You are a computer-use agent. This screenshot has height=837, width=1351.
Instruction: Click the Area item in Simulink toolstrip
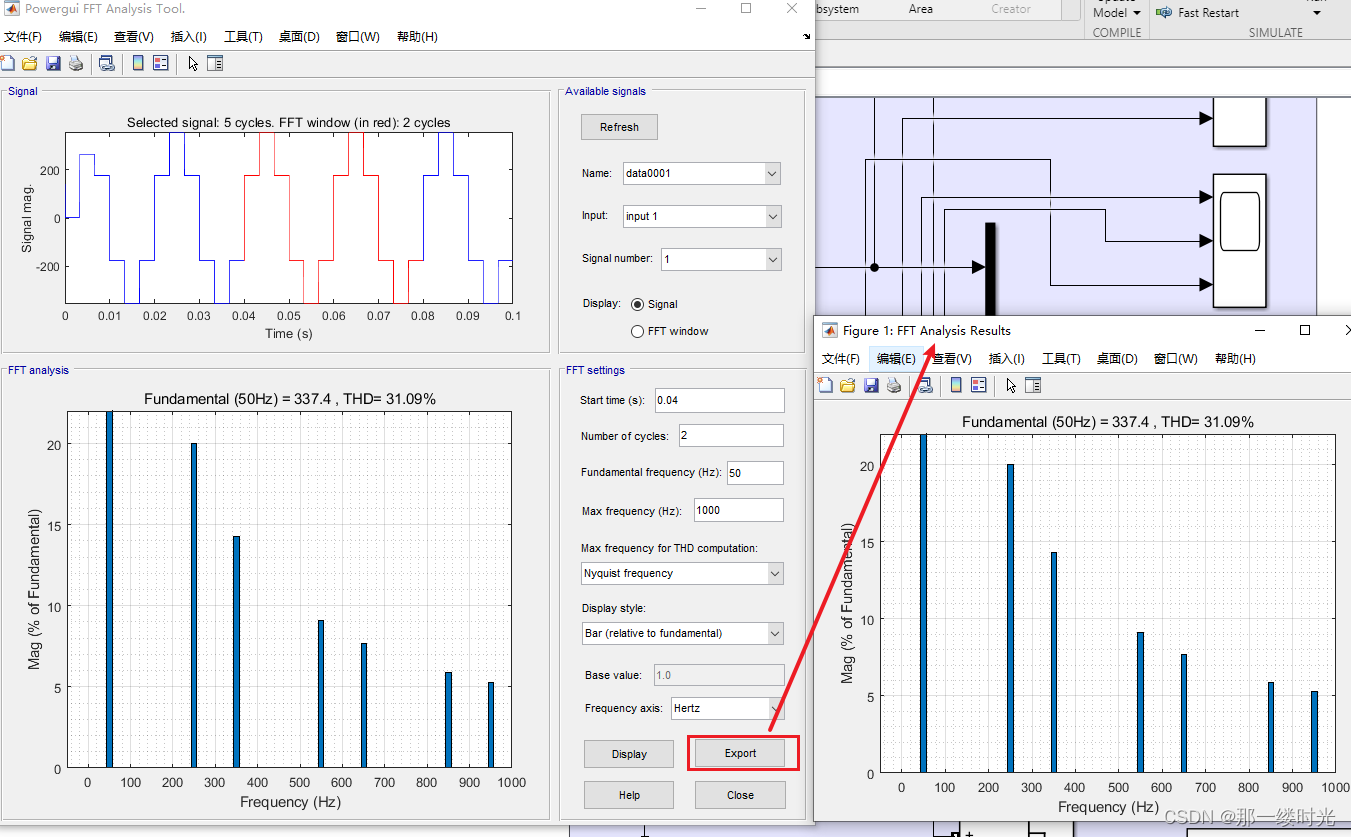point(921,9)
